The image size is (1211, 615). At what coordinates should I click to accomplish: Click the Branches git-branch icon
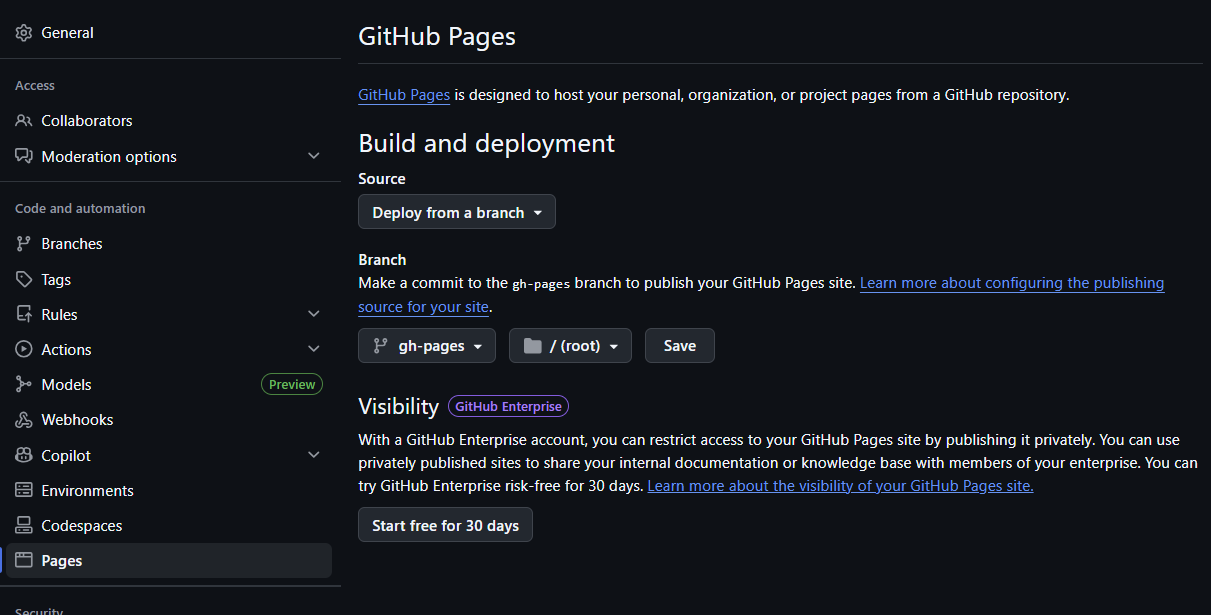24,244
